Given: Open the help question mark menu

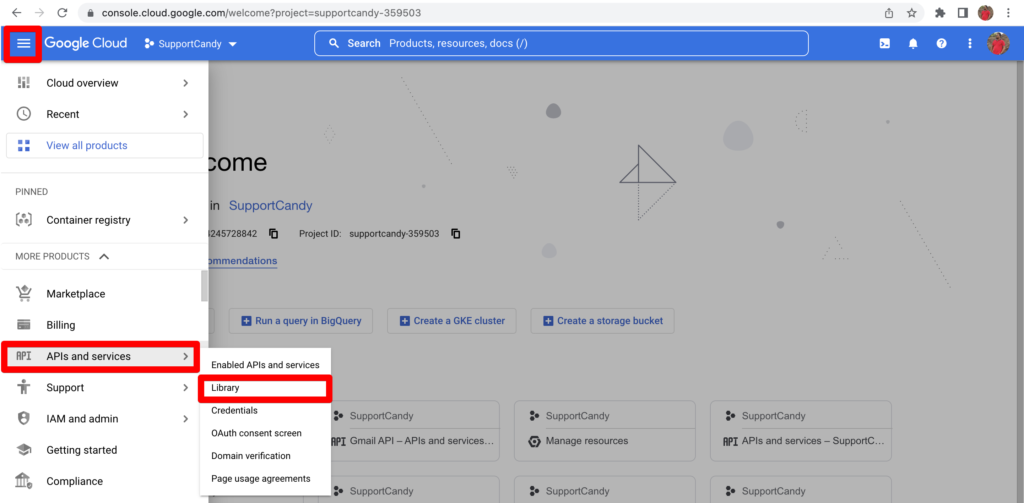Looking at the screenshot, I should coord(941,44).
